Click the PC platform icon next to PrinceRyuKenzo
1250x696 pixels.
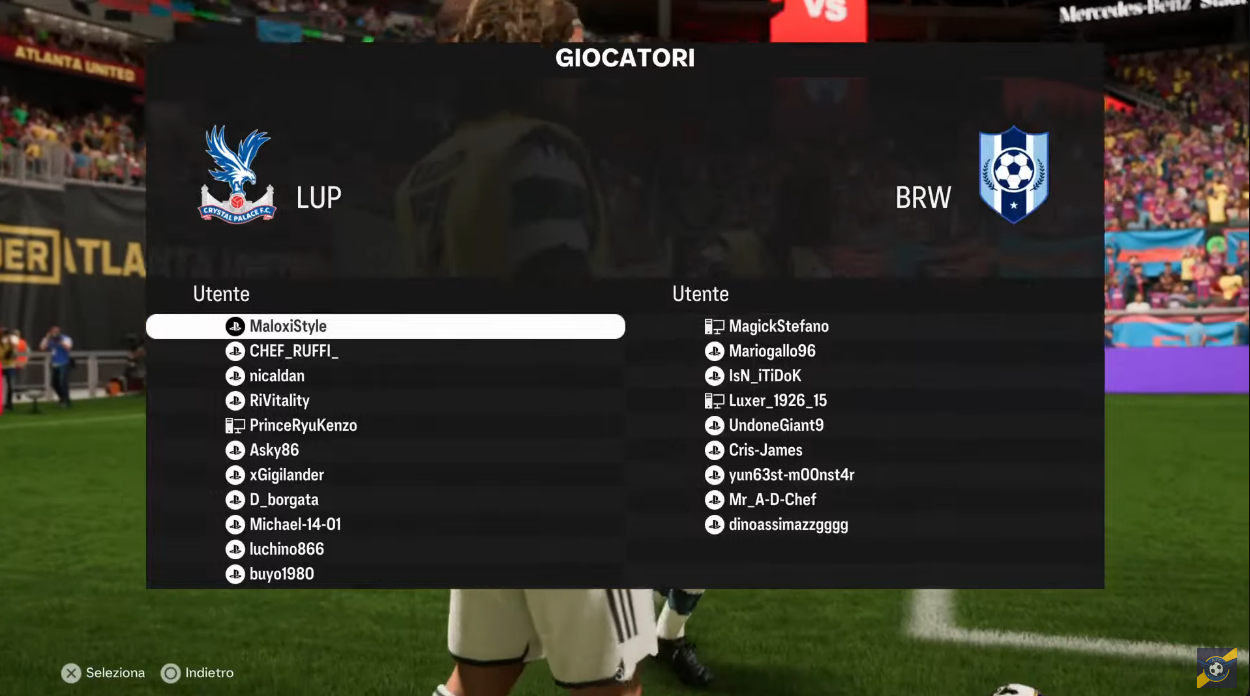click(x=235, y=425)
